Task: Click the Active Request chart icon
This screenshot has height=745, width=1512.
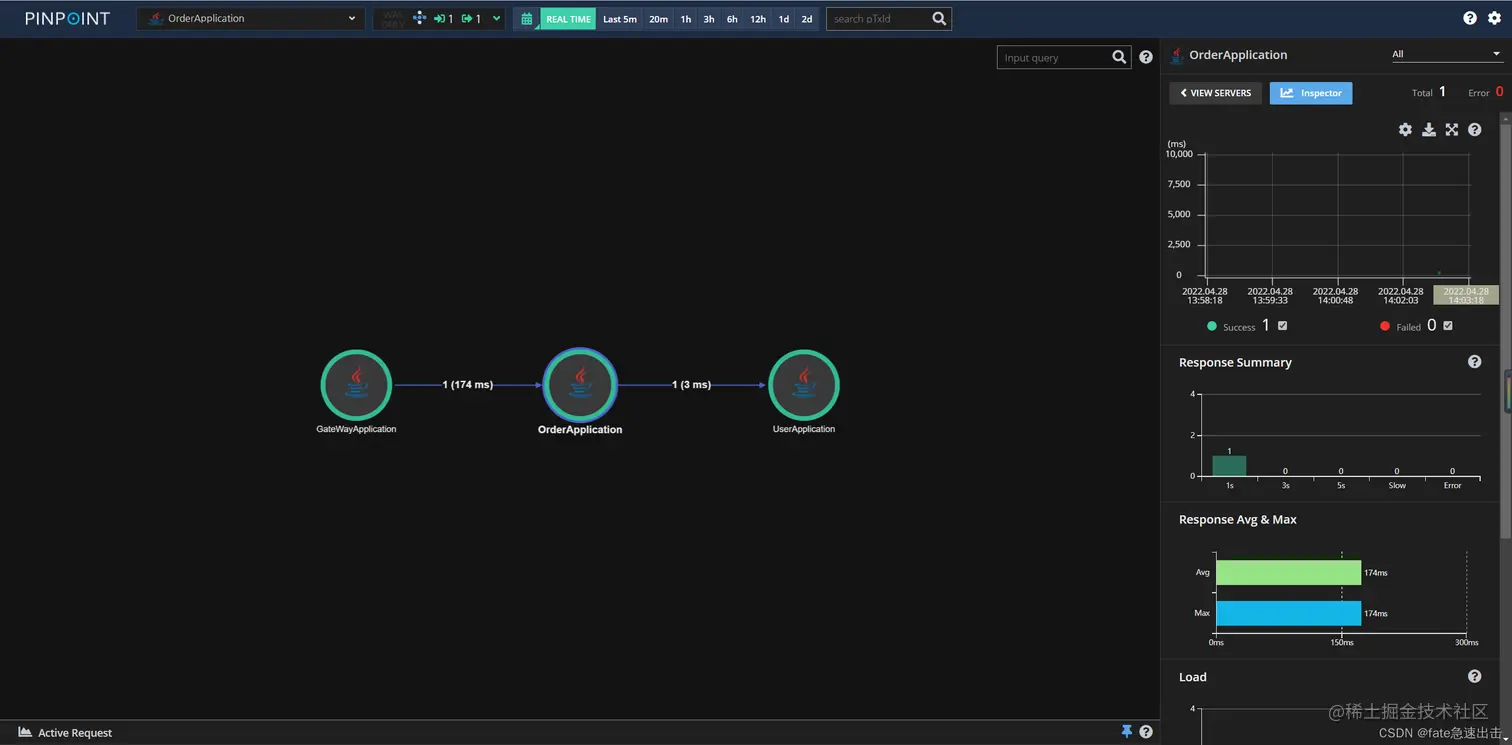Action: (x=25, y=733)
